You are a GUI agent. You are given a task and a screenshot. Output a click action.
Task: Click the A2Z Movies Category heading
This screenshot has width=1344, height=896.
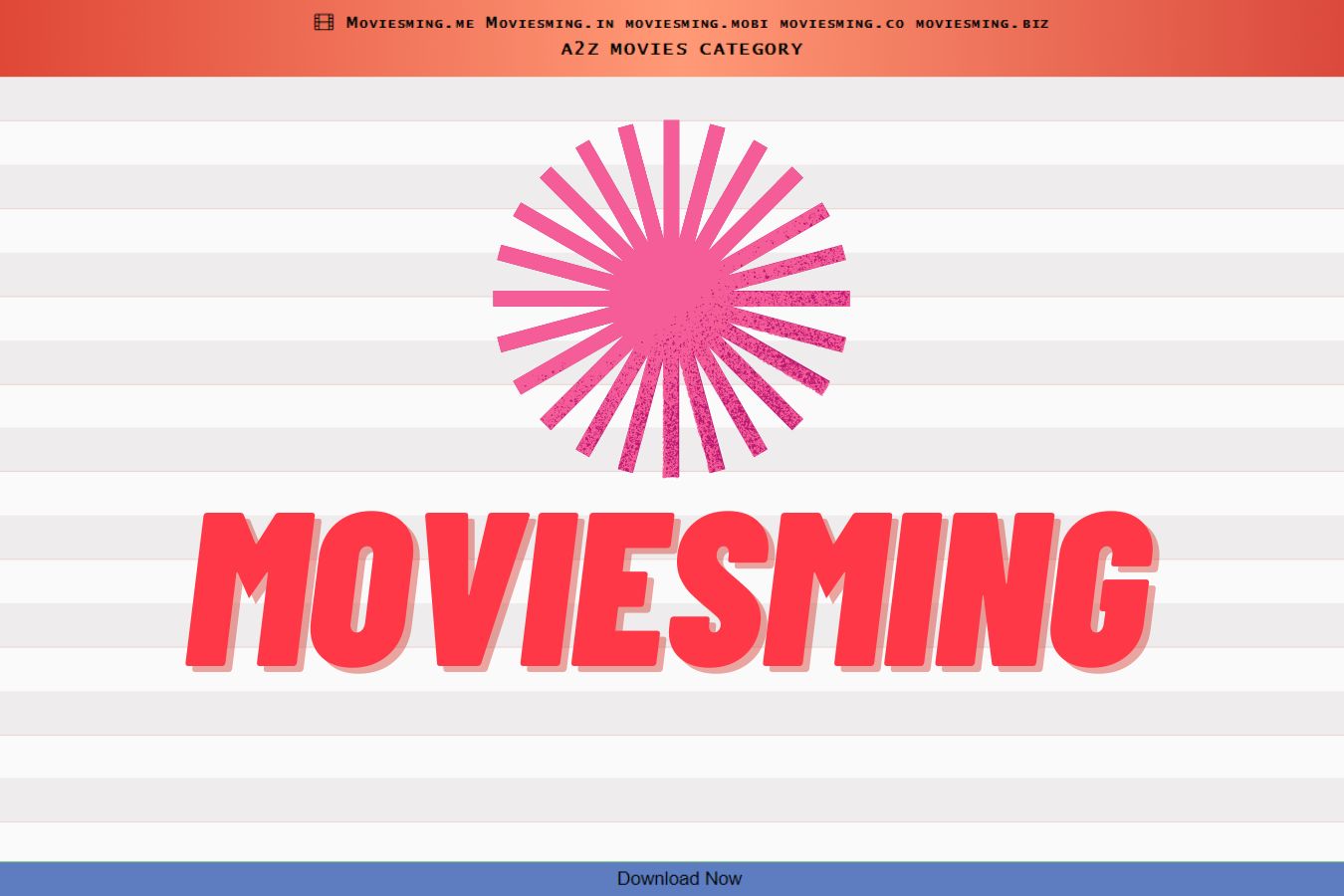[681, 49]
